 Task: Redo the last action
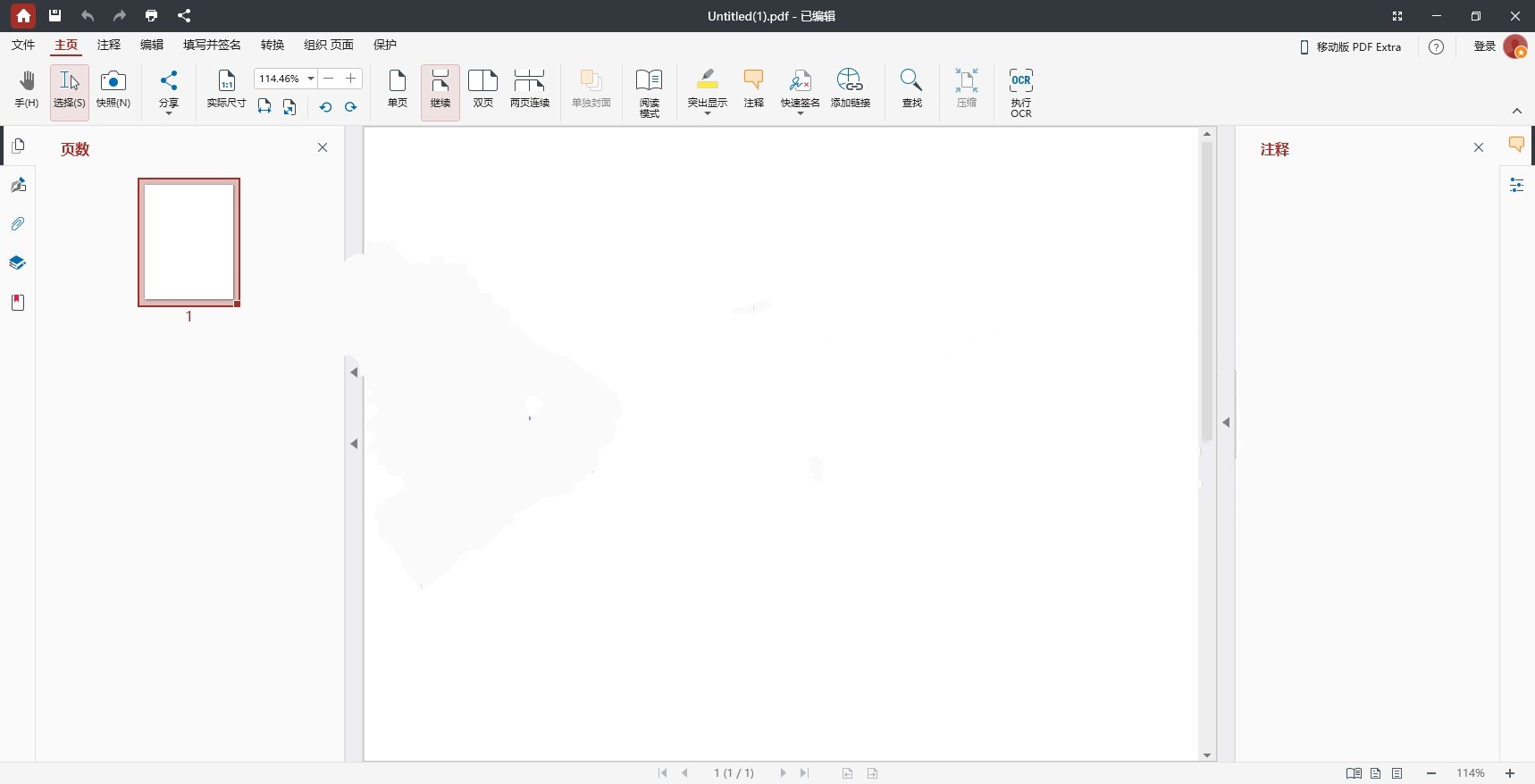pyautogui.click(x=119, y=15)
